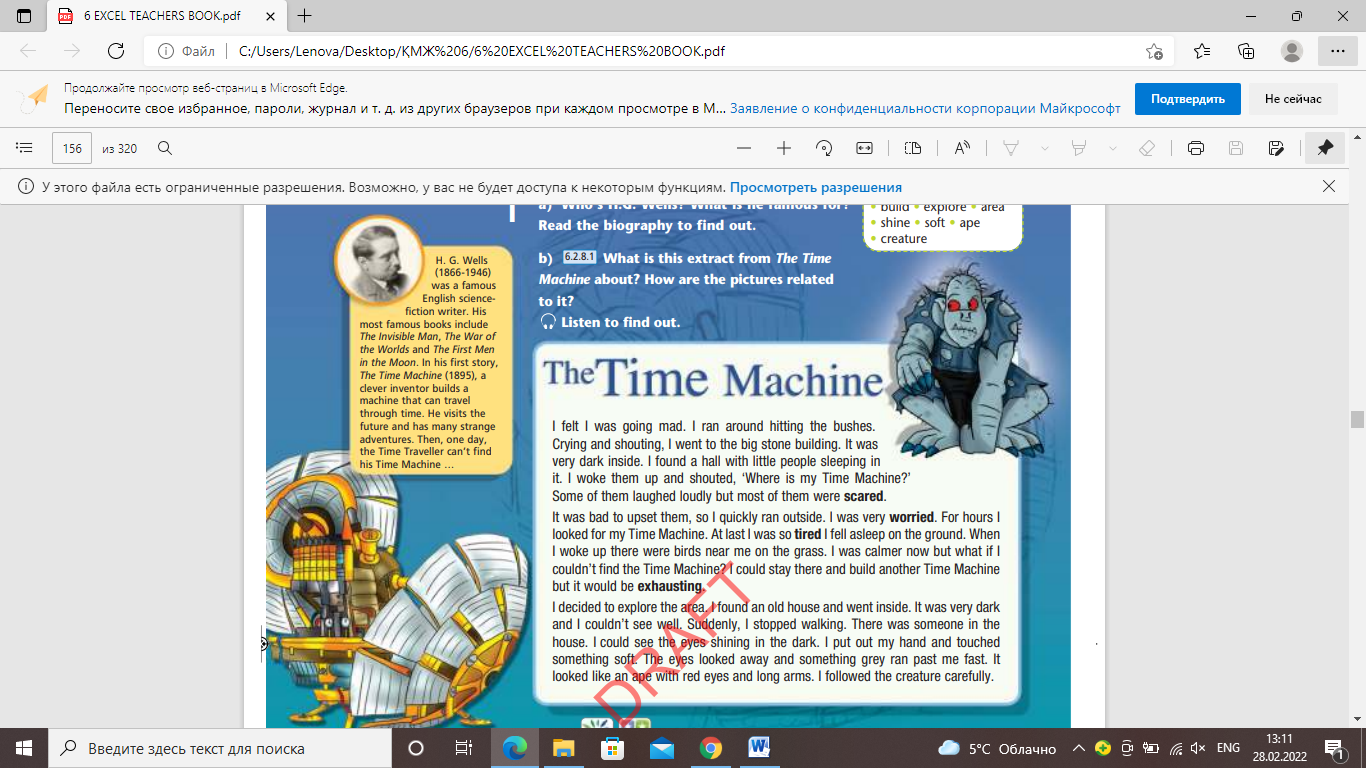Zoom in on the PDF
The height and width of the screenshot is (768, 1366).
[784, 148]
